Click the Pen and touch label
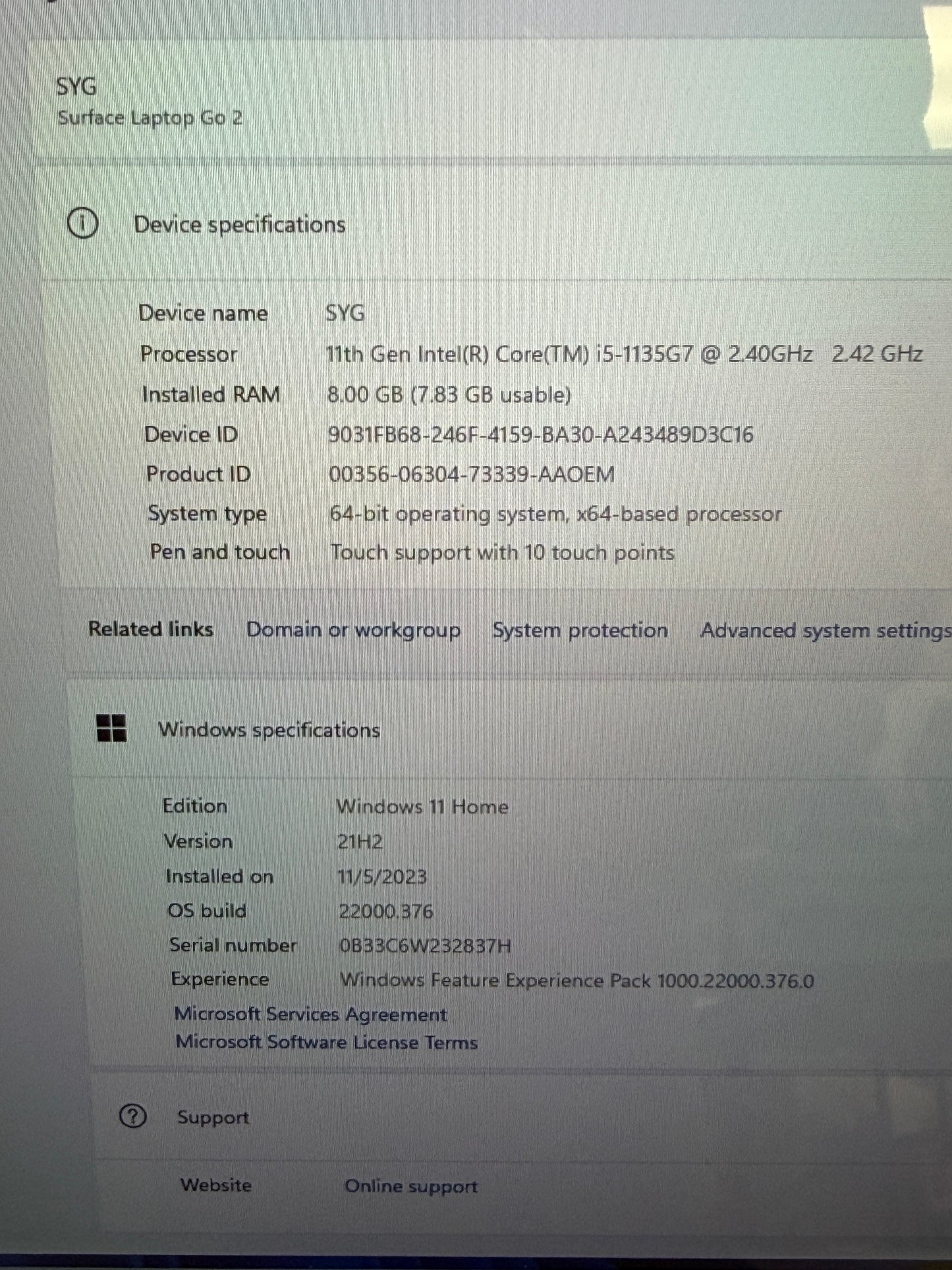Screen dimensions: 952x1270 coord(220,552)
